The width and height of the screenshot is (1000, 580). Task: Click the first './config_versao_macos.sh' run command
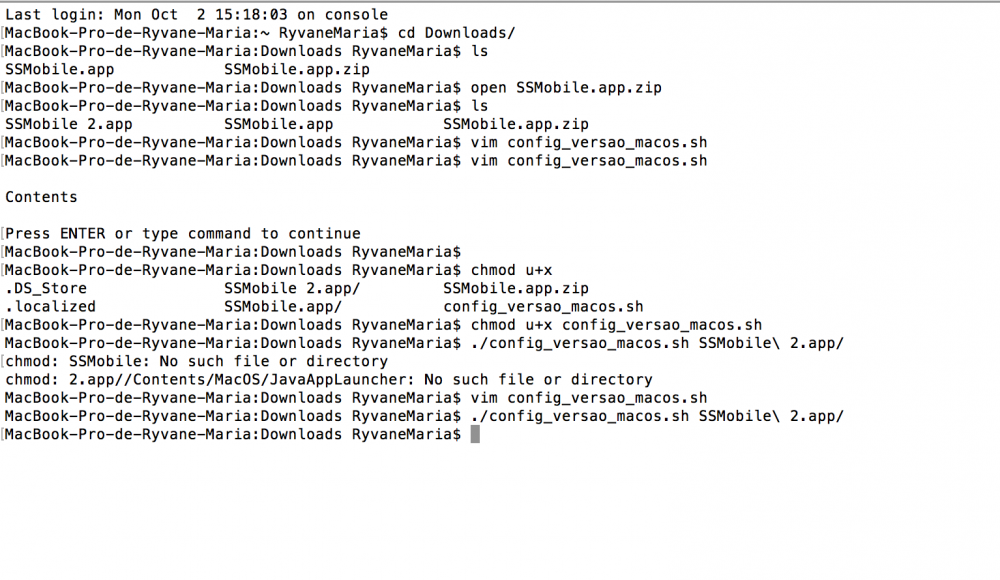(x=658, y=343)
